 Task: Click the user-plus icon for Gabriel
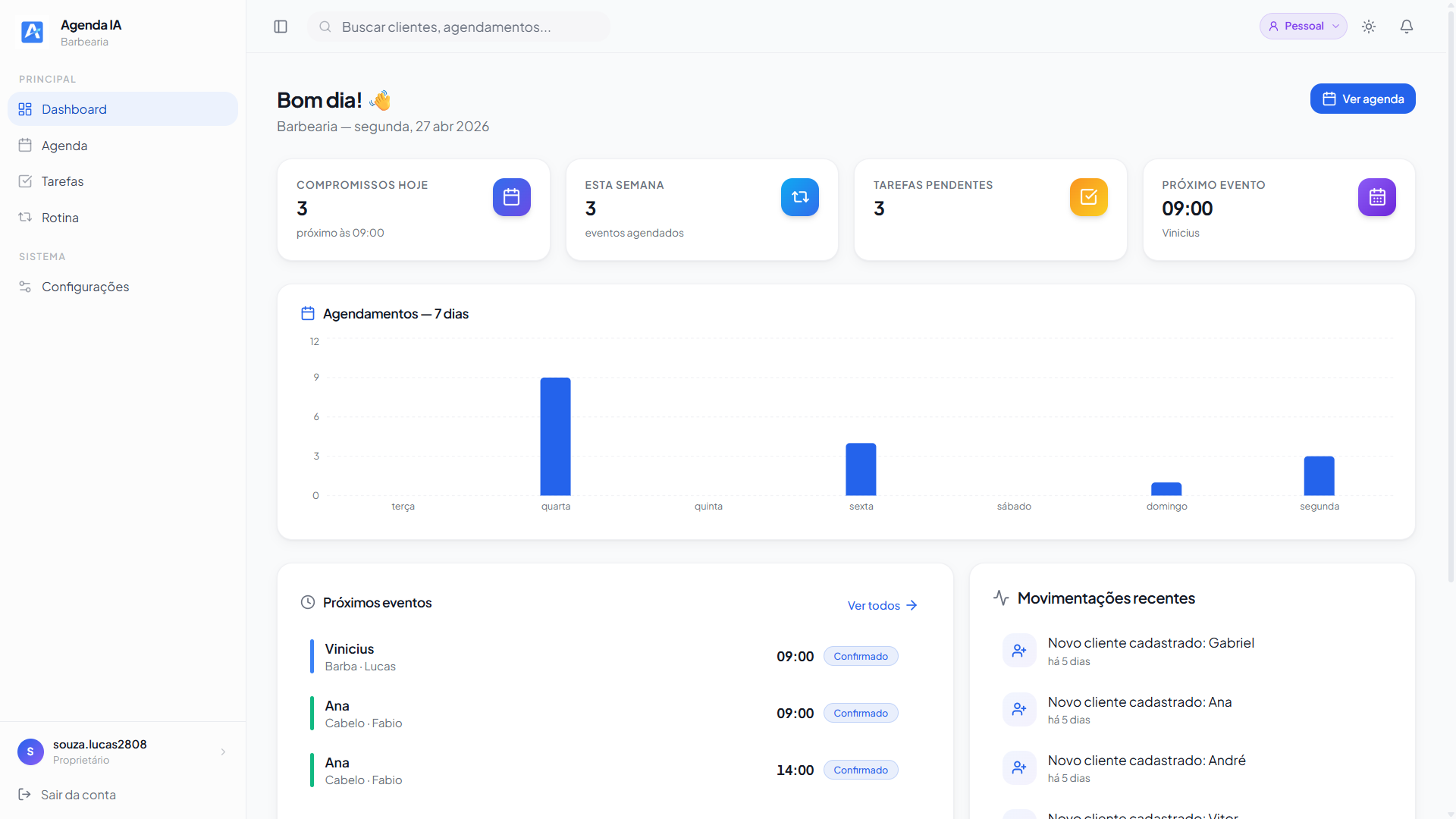[1019, 651]
